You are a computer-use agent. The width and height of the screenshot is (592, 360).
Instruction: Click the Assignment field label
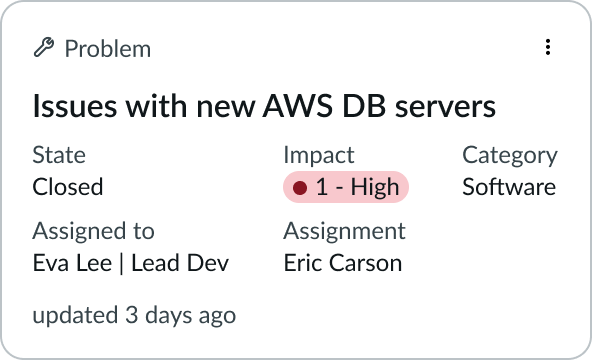tap(344, 231)
